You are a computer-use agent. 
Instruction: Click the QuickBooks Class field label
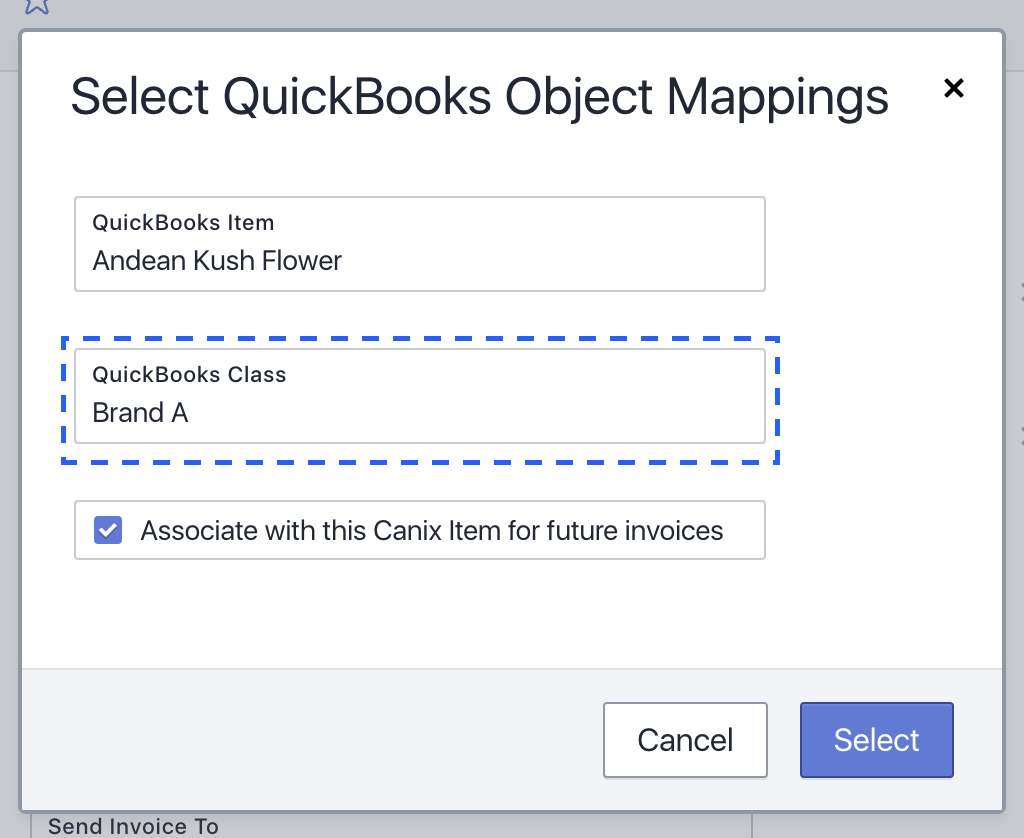(189, 375)
